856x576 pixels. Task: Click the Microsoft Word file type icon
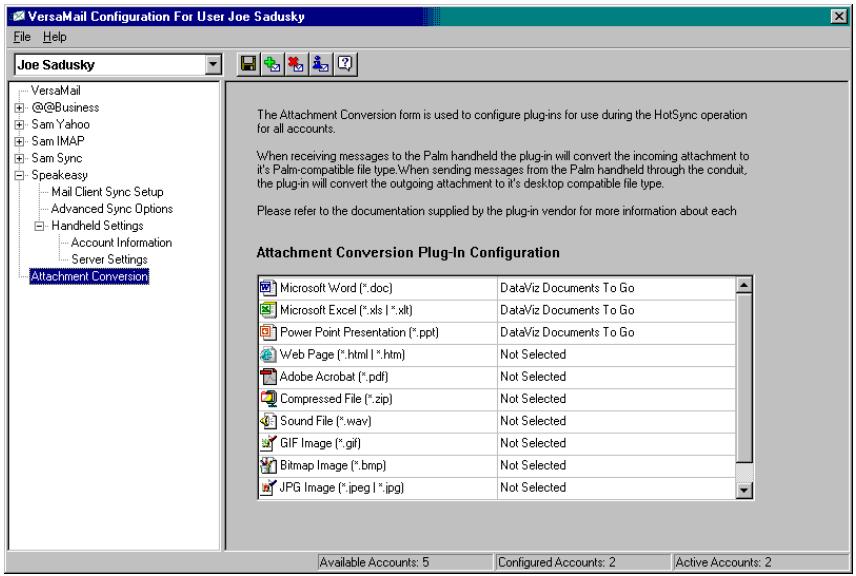(x=268, y=288)
